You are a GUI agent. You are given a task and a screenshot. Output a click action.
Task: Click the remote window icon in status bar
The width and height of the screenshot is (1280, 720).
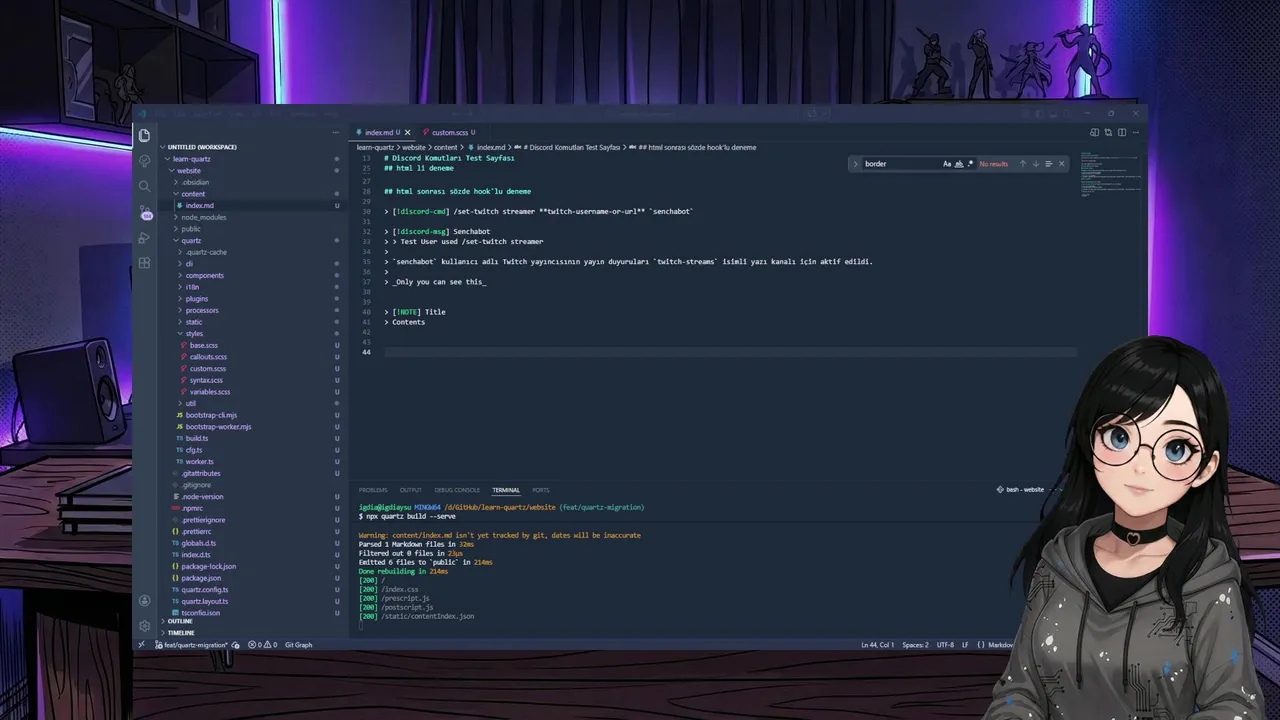click(141, 645)
